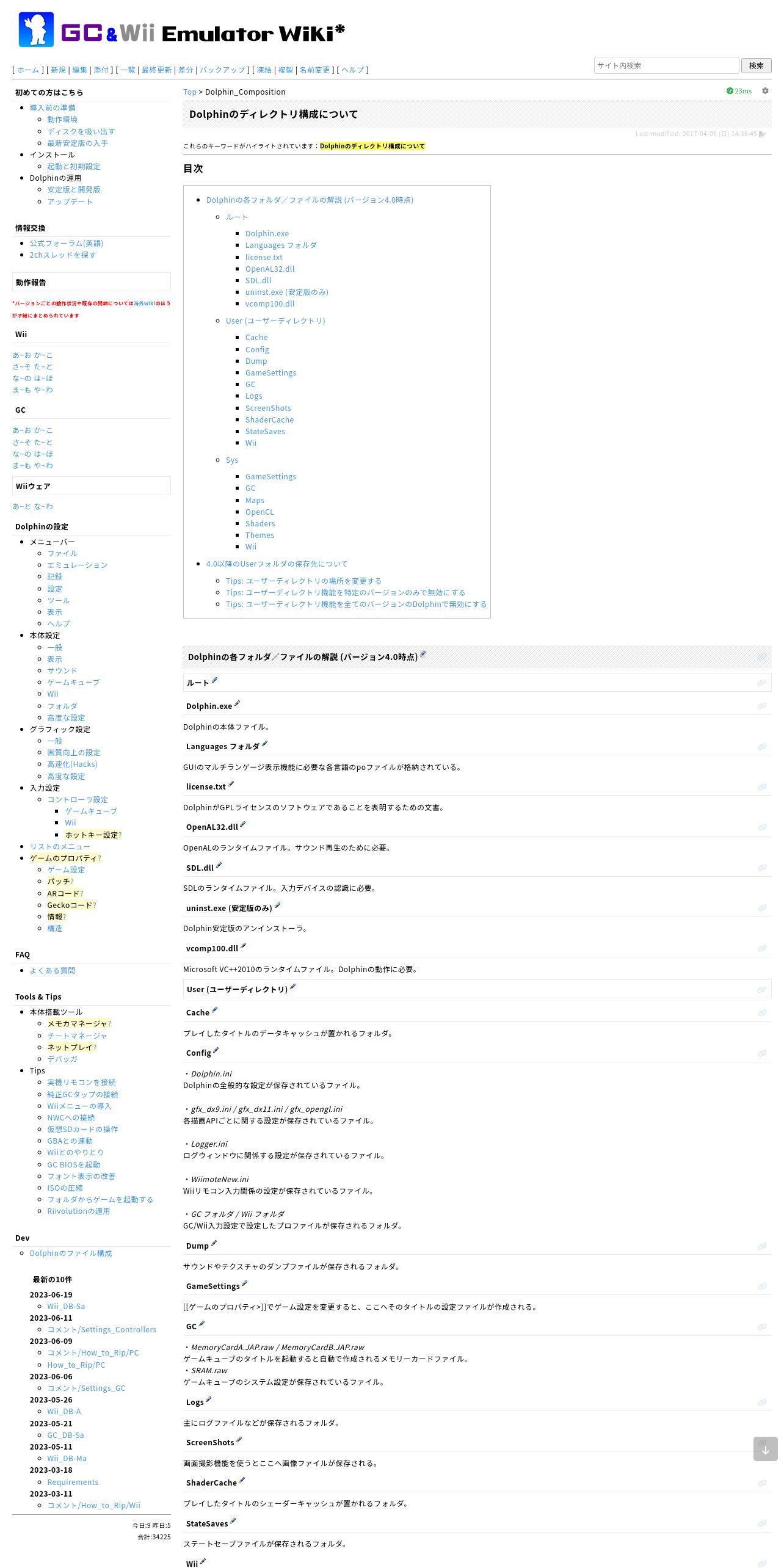Open recent page コメント/Settings_Controllers
Image resolution: width=784 pixels, height=1568 pixels.
click(x=102, y=1330)
